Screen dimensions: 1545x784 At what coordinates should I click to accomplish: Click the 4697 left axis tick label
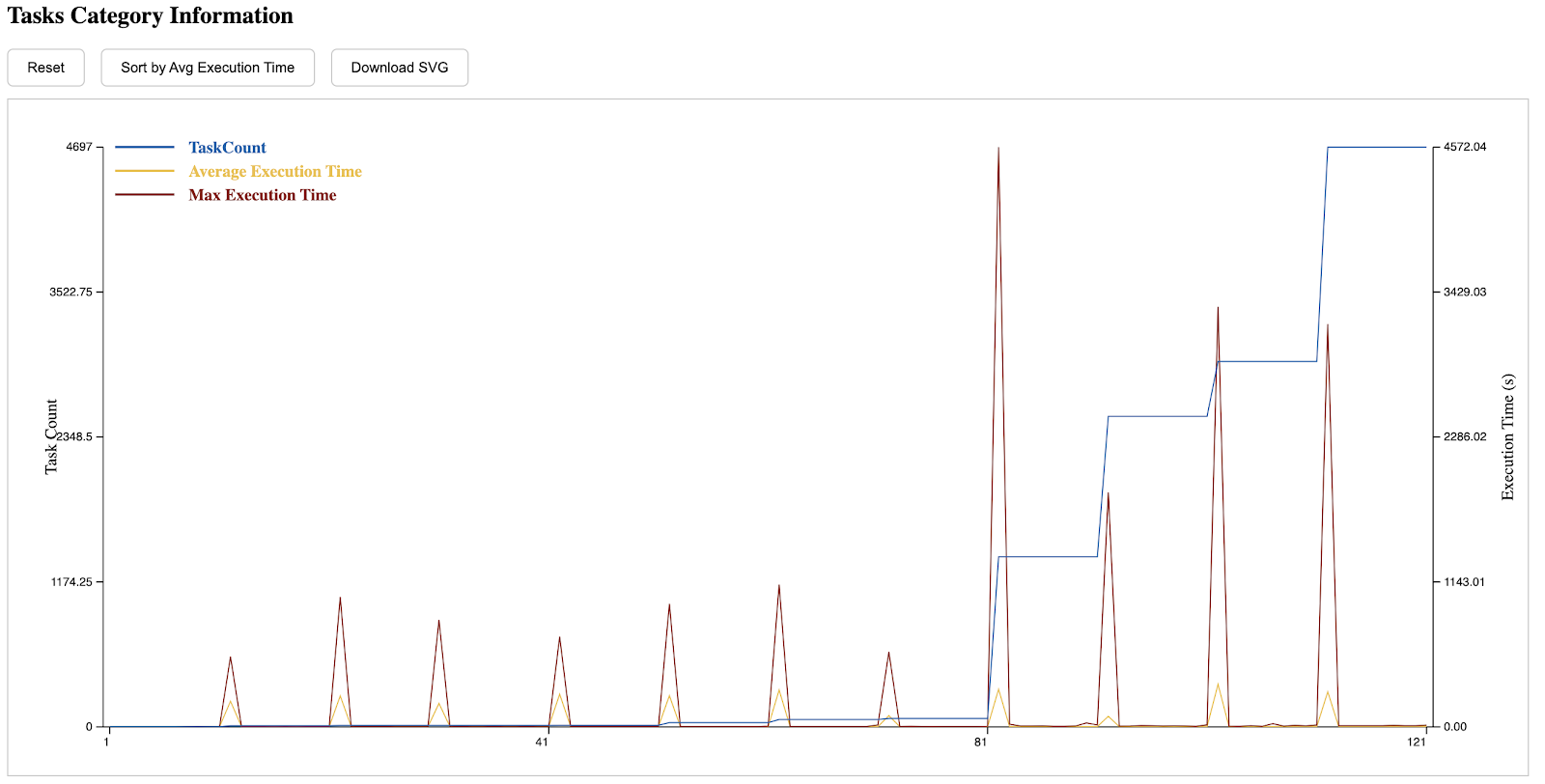[x=79, y=147]
